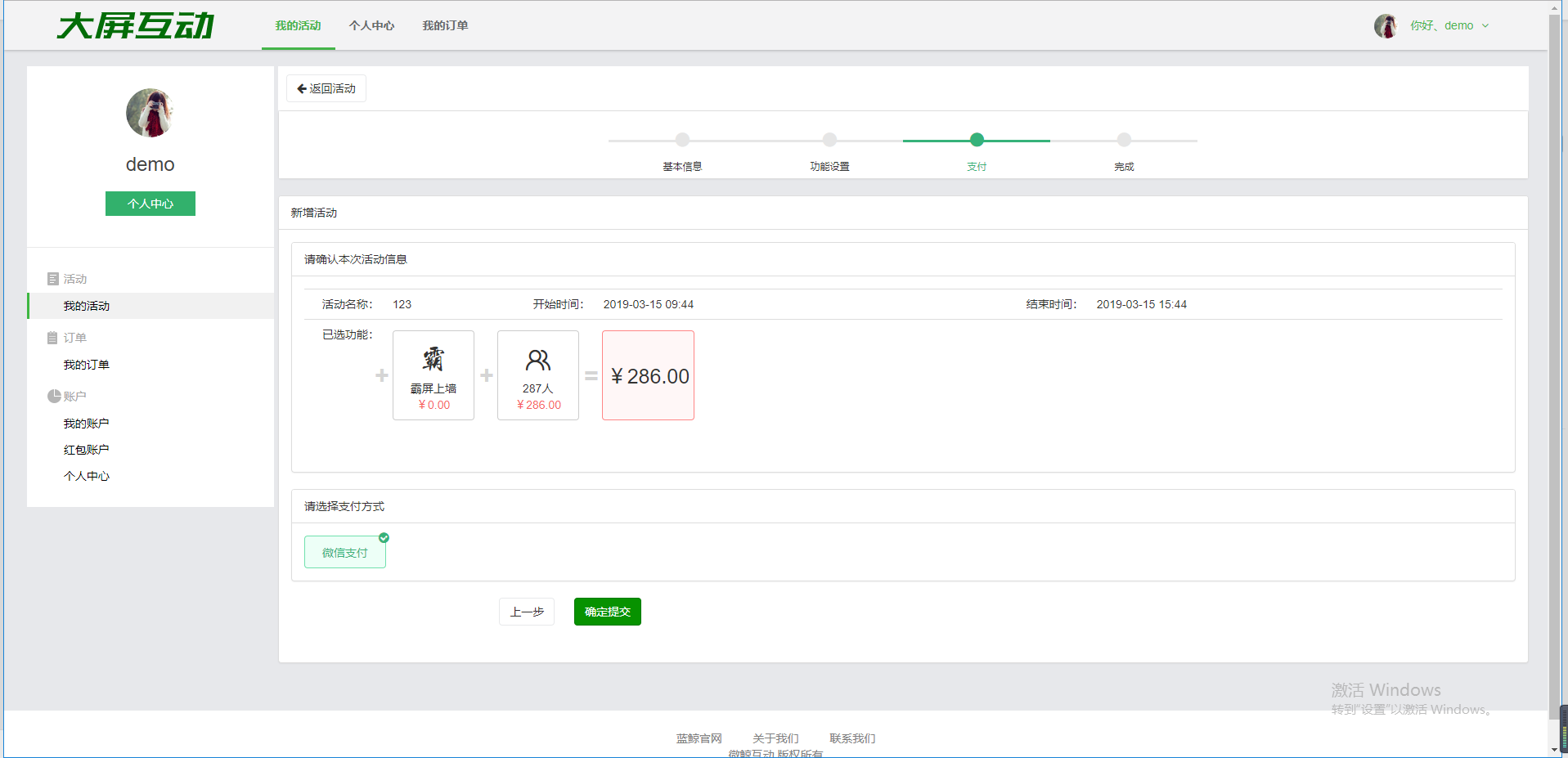Image resolution: width=1568 pixels, height=758 pixels.
Task: Open the 个人中心 top navigation tab
Action: [x=371, y=26]
